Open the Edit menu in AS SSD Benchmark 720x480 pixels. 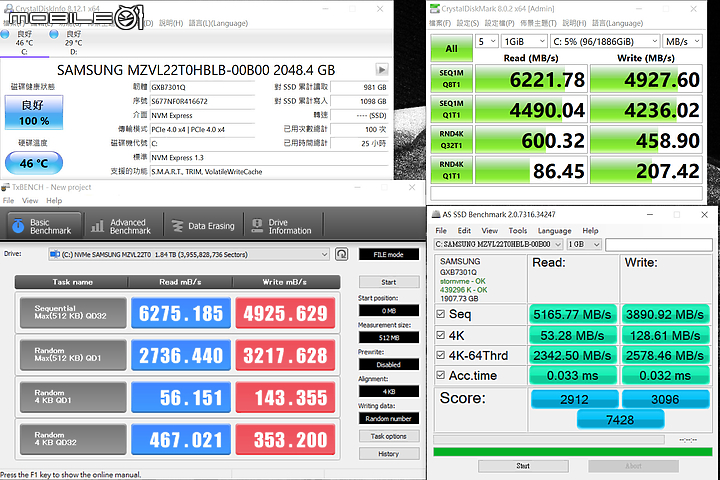point(464,231)
